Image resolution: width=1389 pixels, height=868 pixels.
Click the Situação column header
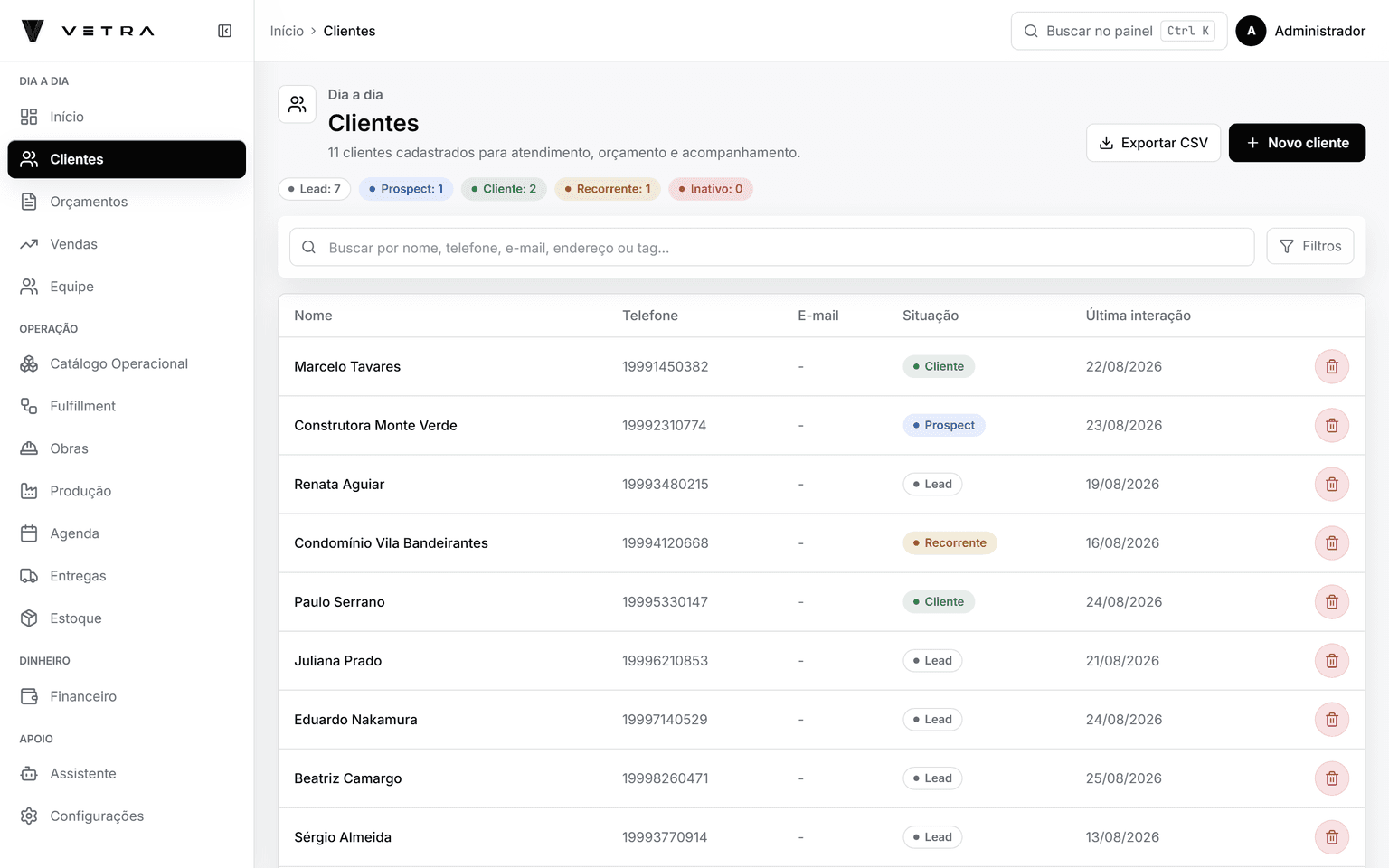[931, 316]
